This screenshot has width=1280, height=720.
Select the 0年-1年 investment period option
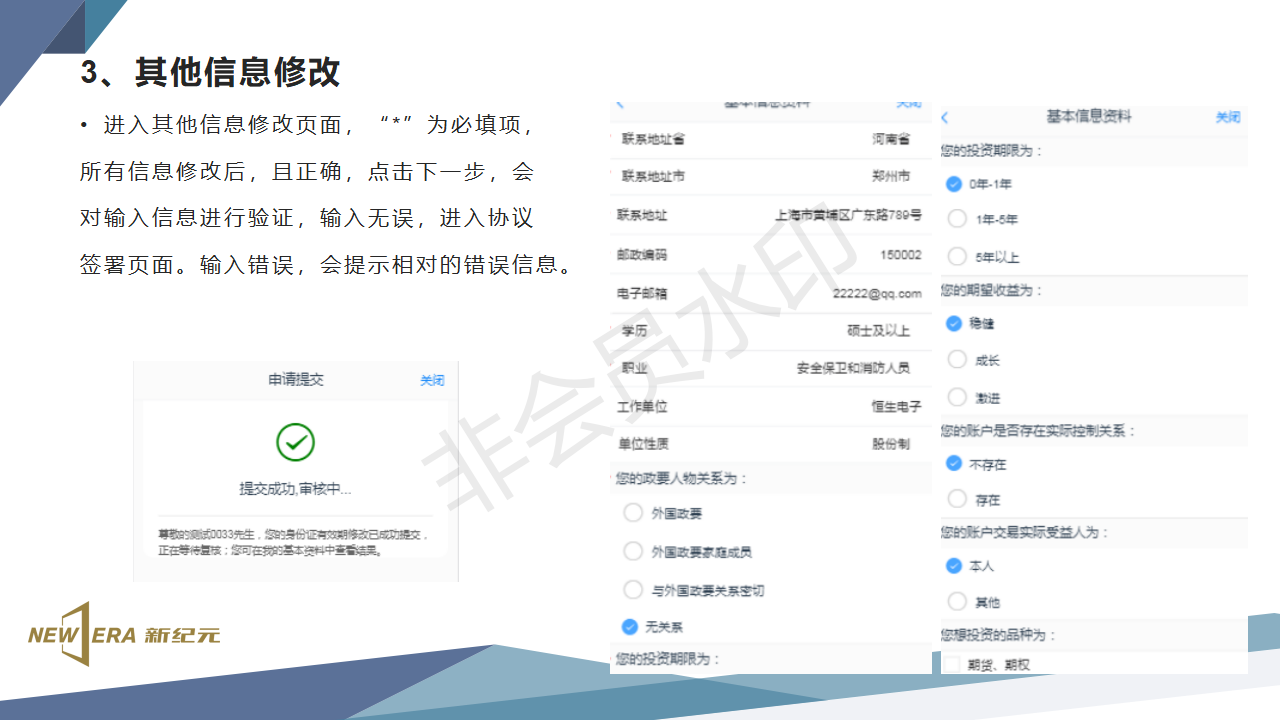954,184
